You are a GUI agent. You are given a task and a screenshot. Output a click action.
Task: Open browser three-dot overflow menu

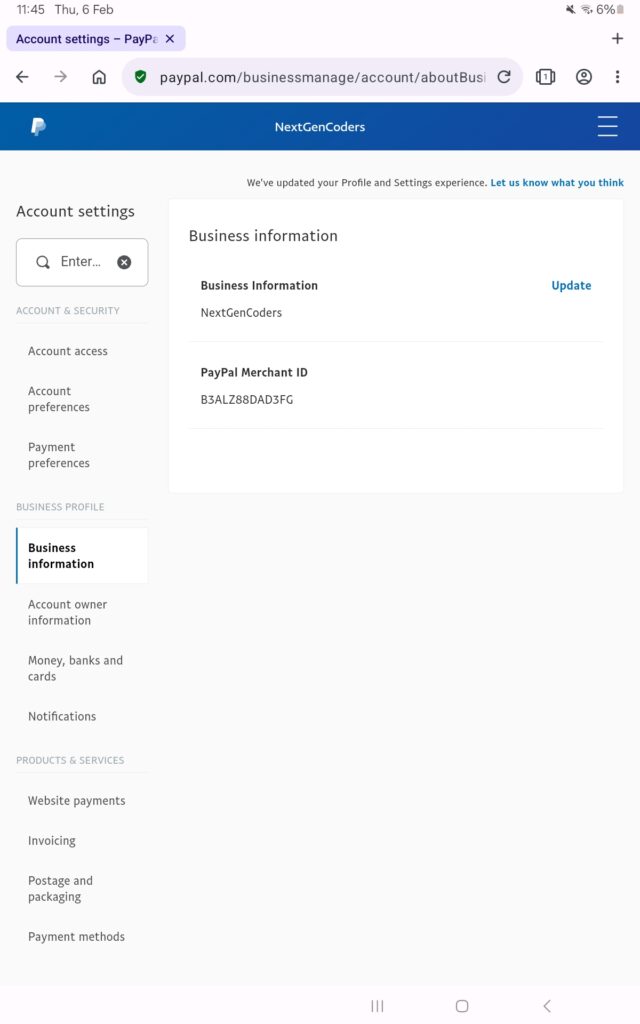coord(617,77)
